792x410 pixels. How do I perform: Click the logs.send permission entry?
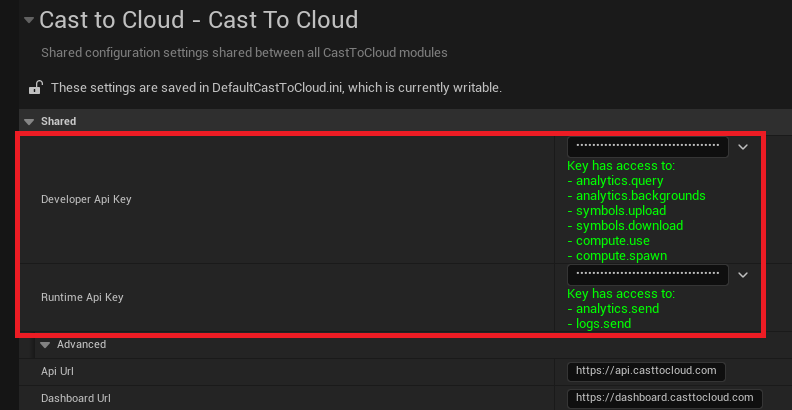[x=603, y=324]
